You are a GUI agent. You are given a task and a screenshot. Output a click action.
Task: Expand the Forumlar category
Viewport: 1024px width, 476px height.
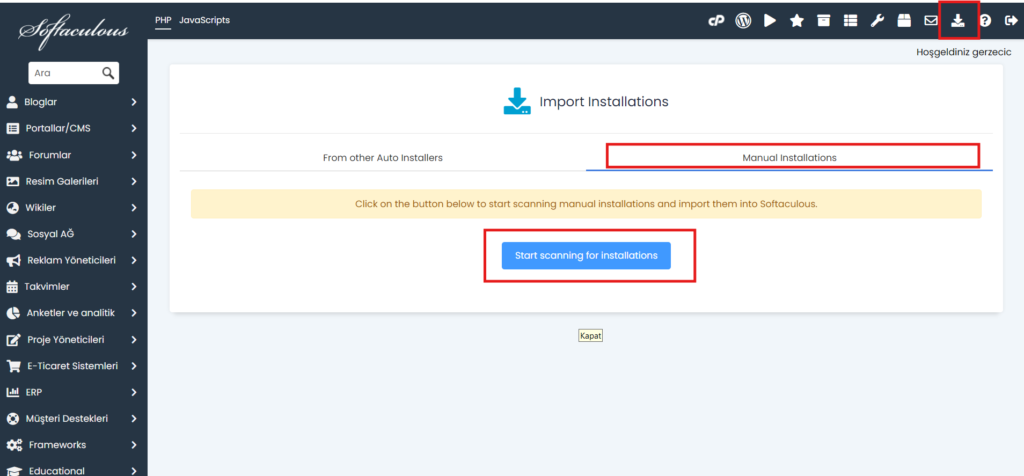[72, 155]
